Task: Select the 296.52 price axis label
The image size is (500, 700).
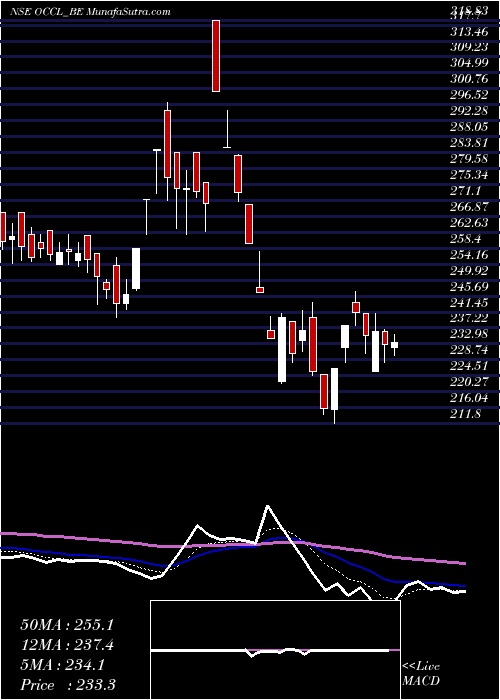Action: click(469, 96)
